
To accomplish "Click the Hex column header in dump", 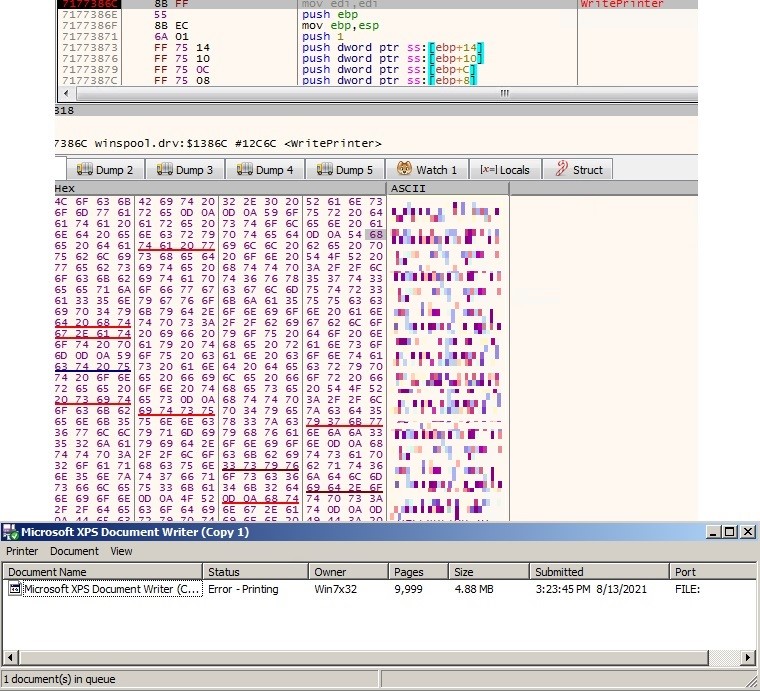I will [x=220, y=188].
